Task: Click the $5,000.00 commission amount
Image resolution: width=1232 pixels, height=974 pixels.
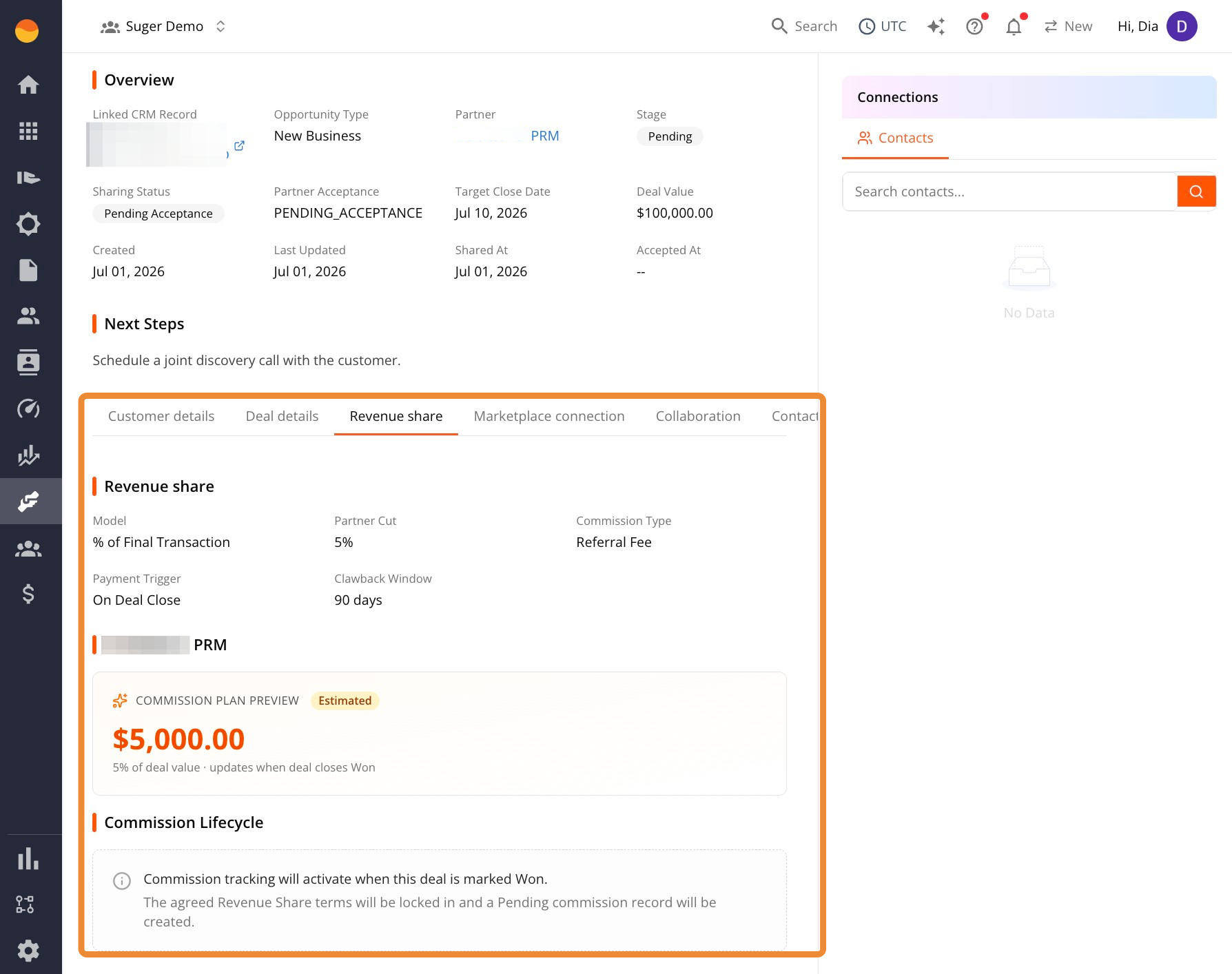Action: [x=178, y=739]
